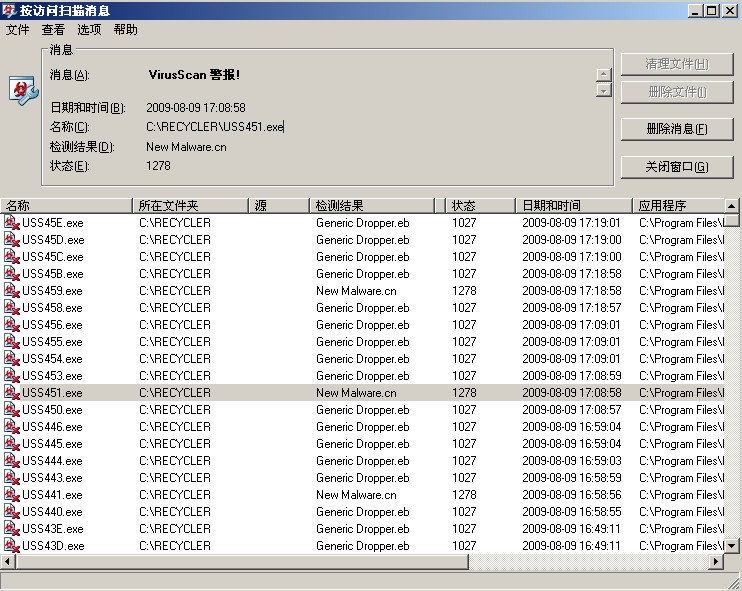Click message box scroll down arrow
The image size is (742, 591).
(603, 90)
